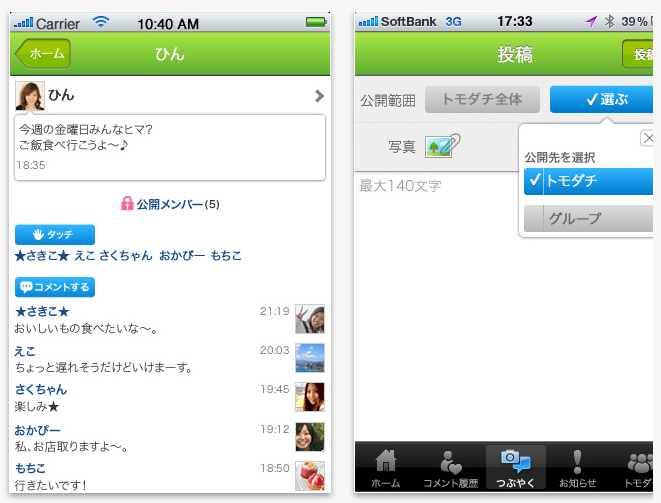Screen dimensions: 661x503
Task: Open comment author えこ at 20:03
Action: tap(25, 351)
